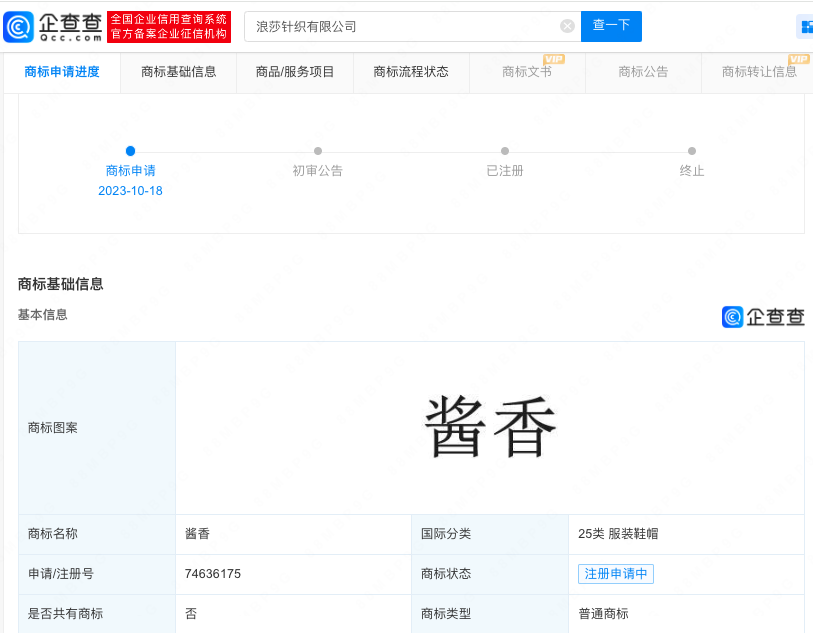Open the 商品/服务项目 tab
Screen dimensions: 813x633
(295, 72)
